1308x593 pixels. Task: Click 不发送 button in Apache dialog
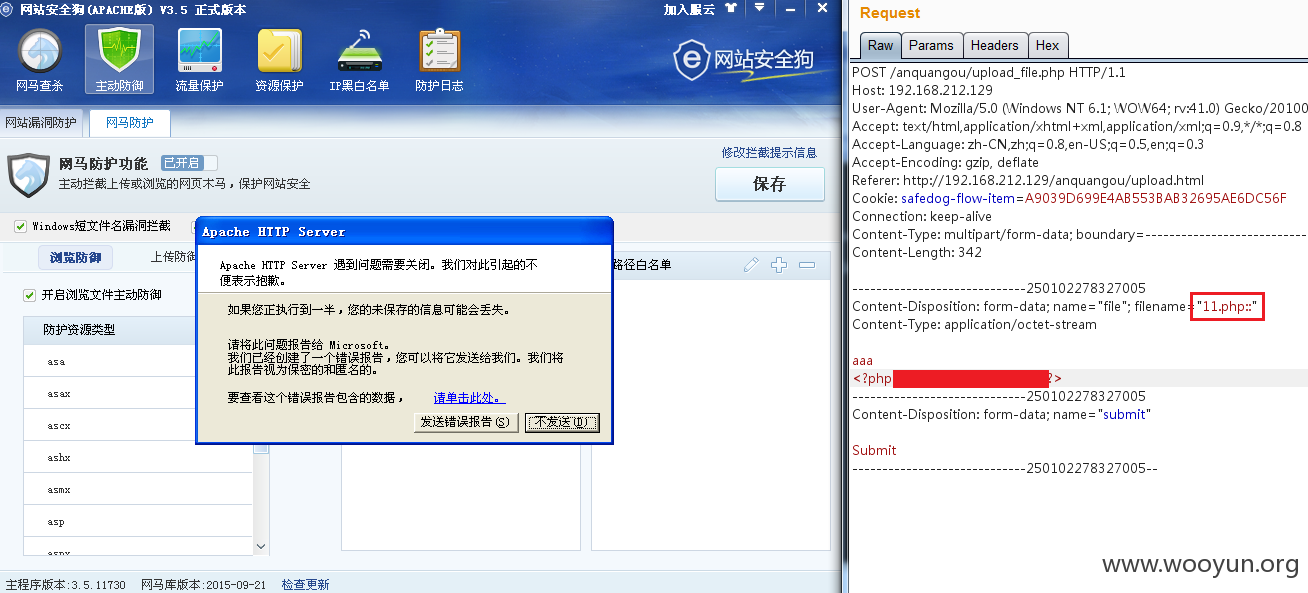[x=562, y=422]
